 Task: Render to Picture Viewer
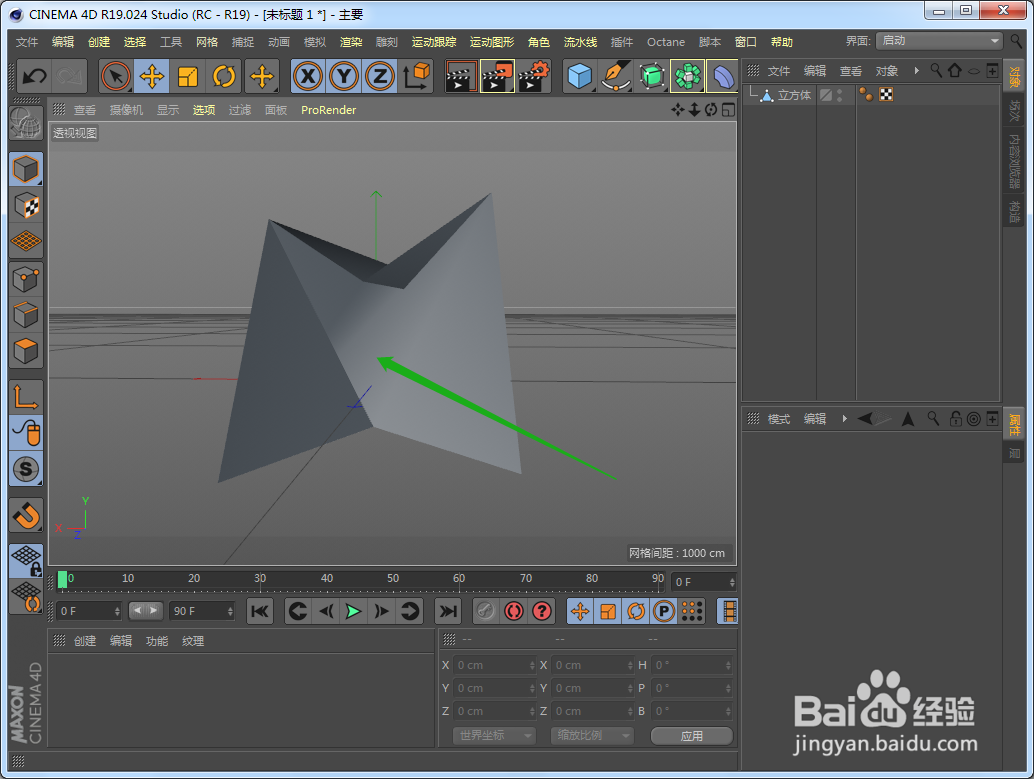pos(497,77)
